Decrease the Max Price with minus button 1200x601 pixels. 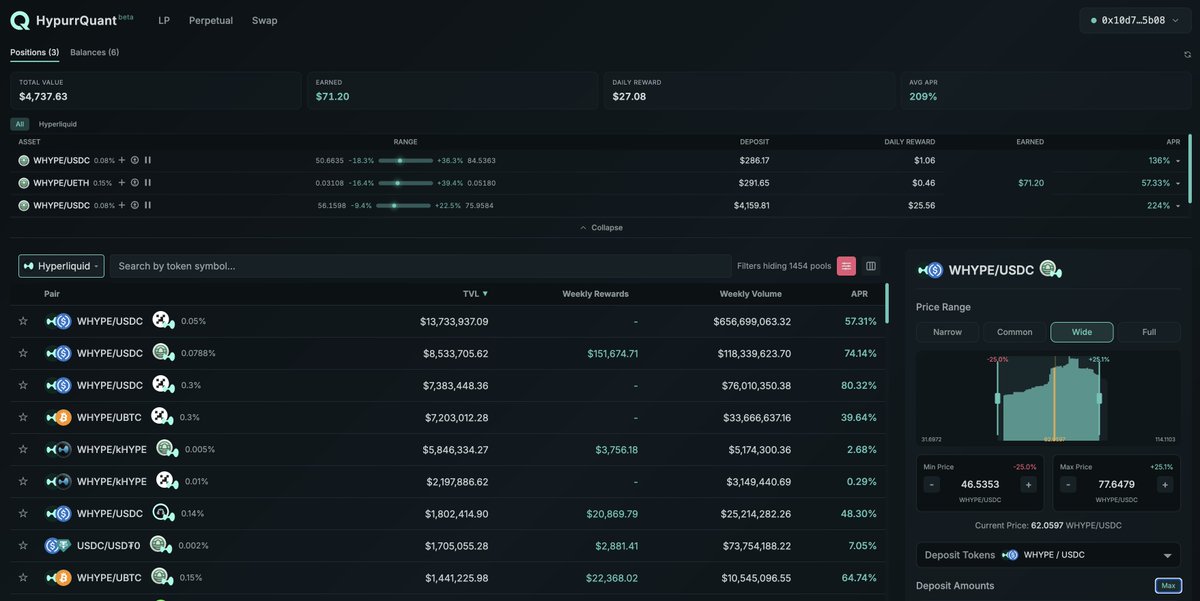[1069, 484]
